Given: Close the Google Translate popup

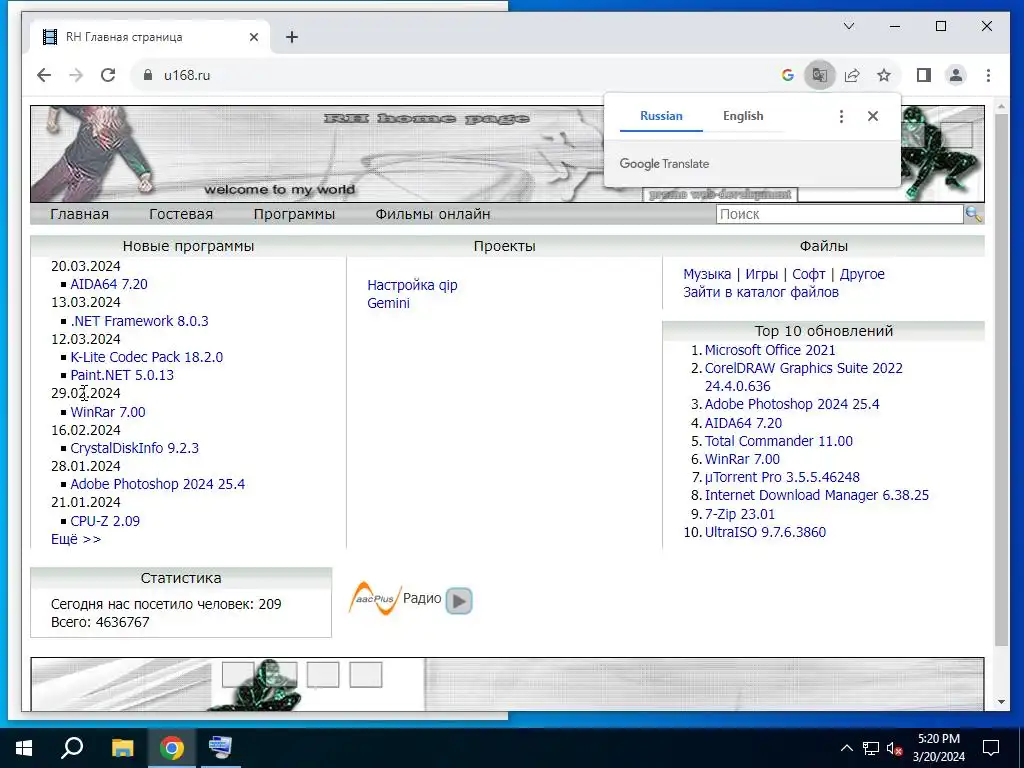Looking at the screenshot, I should coord(872,116).
